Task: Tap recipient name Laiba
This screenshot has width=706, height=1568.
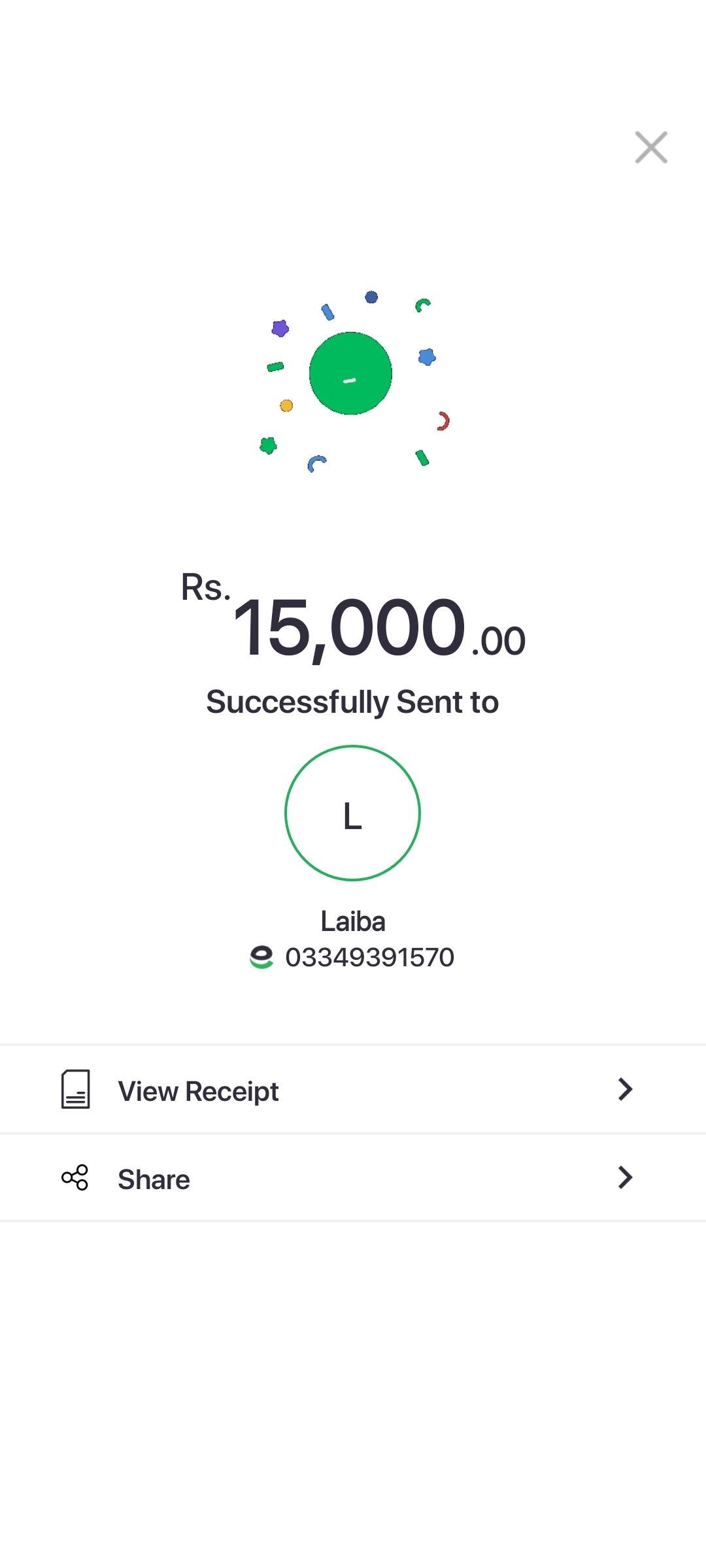Action: pyautogui.click(x=352, y=921)
